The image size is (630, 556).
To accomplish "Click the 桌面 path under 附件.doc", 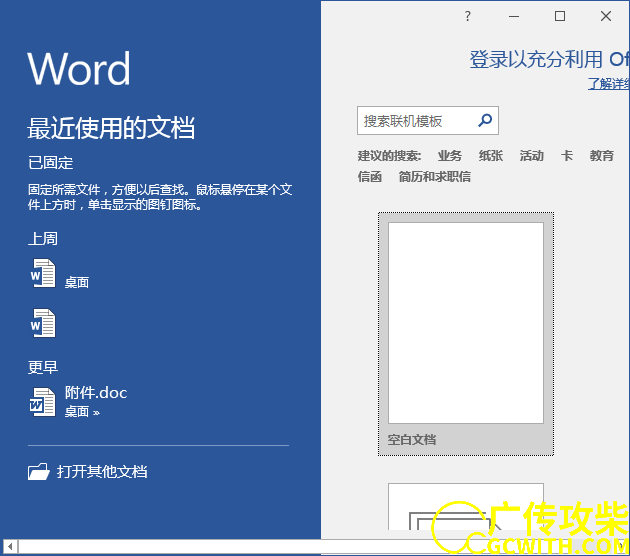I will [77, 412].
